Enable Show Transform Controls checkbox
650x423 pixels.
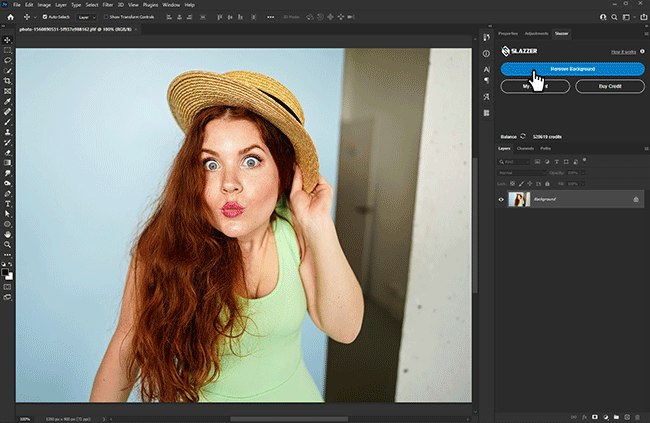[x=106, y=17]
